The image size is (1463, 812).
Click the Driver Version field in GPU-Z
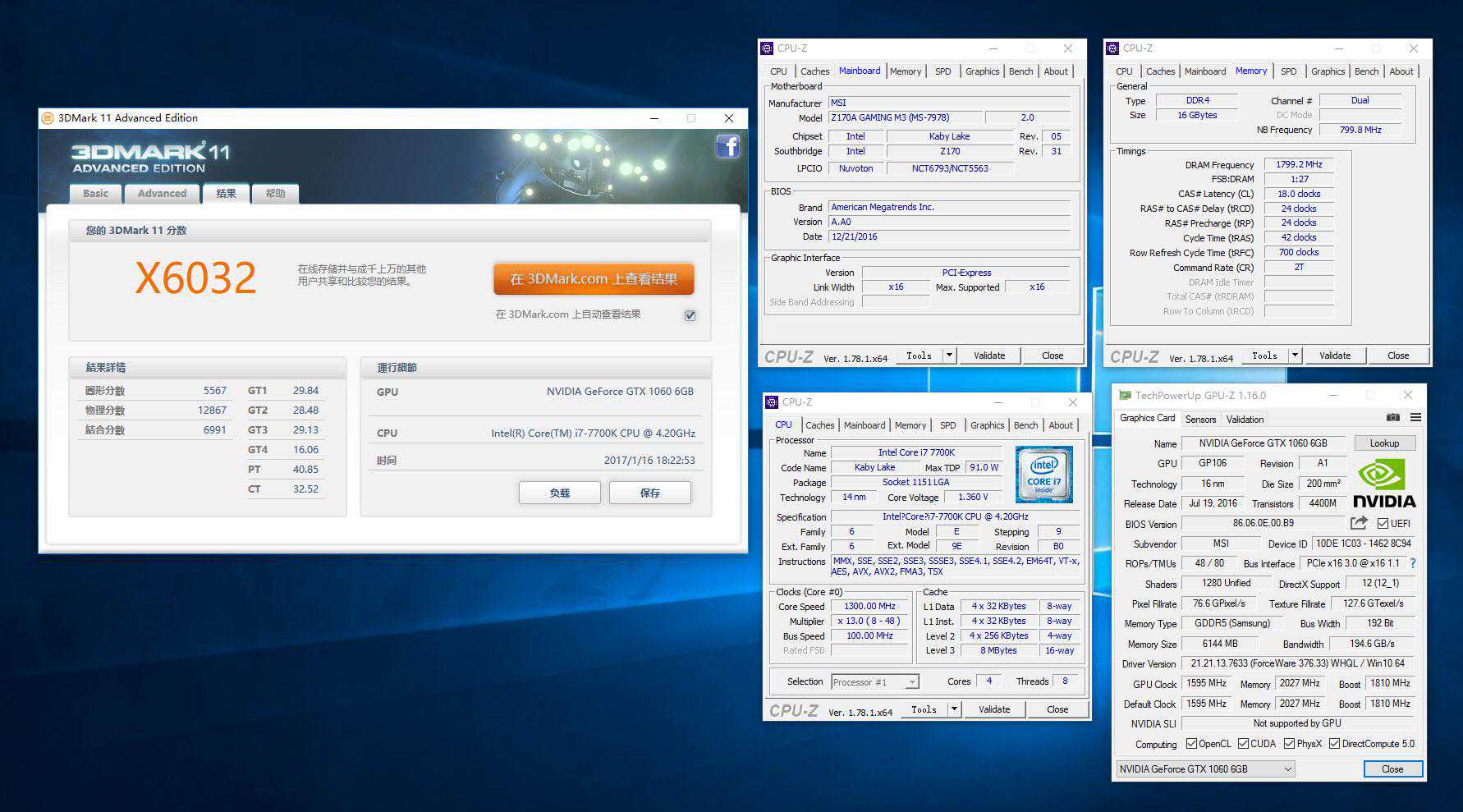(x=1297, y=663)
